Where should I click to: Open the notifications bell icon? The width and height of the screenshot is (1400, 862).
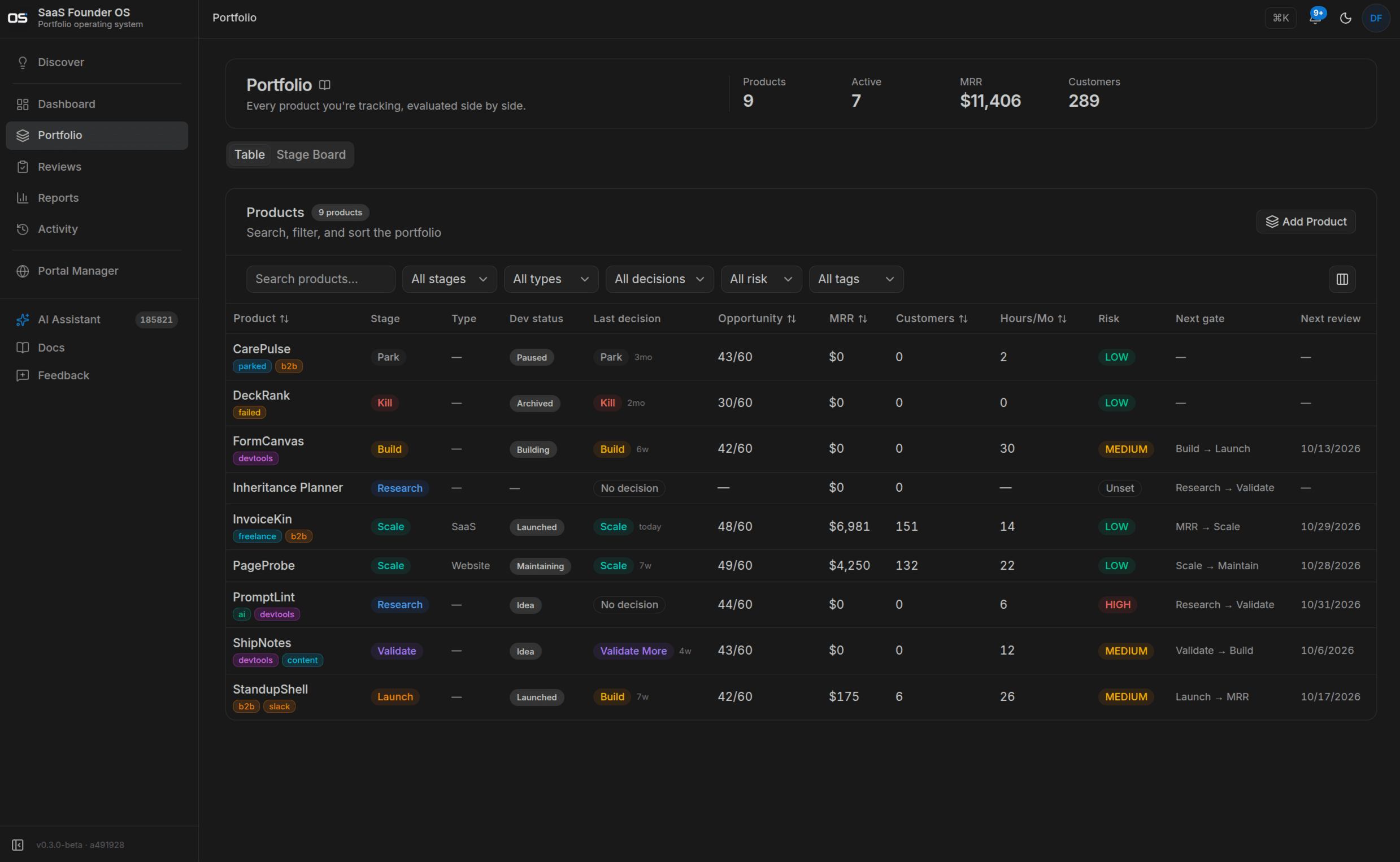point(1315,18)
